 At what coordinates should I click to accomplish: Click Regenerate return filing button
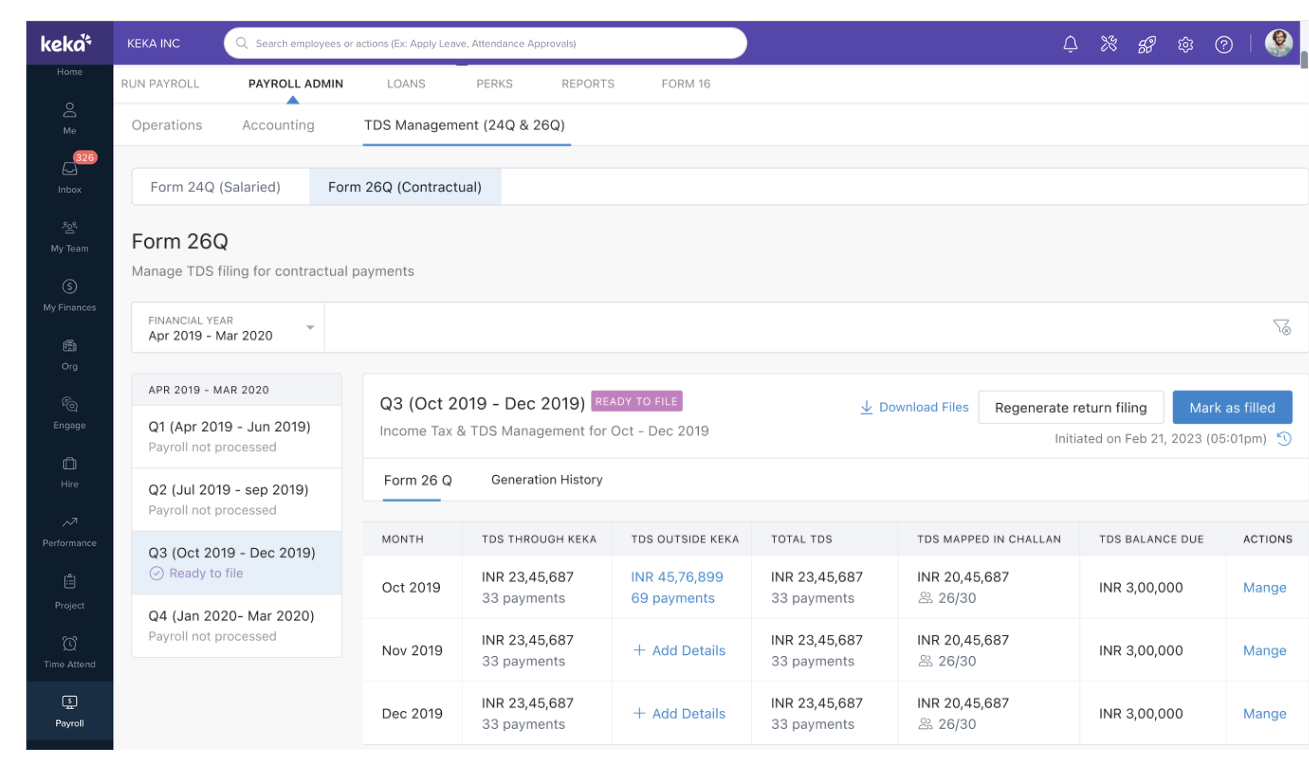[x=1070, y=408]
